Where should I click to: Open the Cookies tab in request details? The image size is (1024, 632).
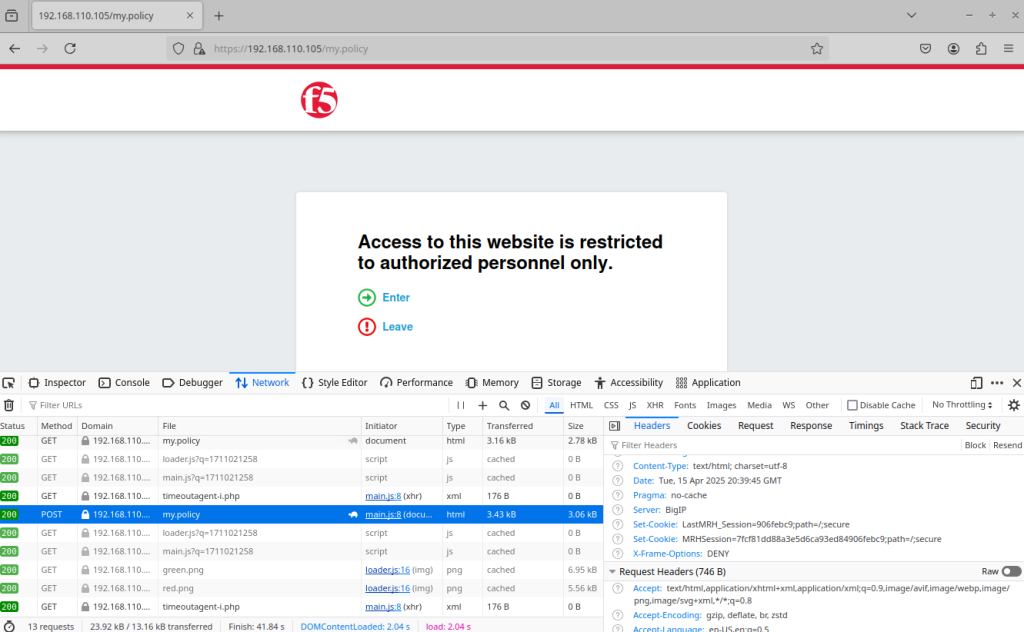pos(704,426)
